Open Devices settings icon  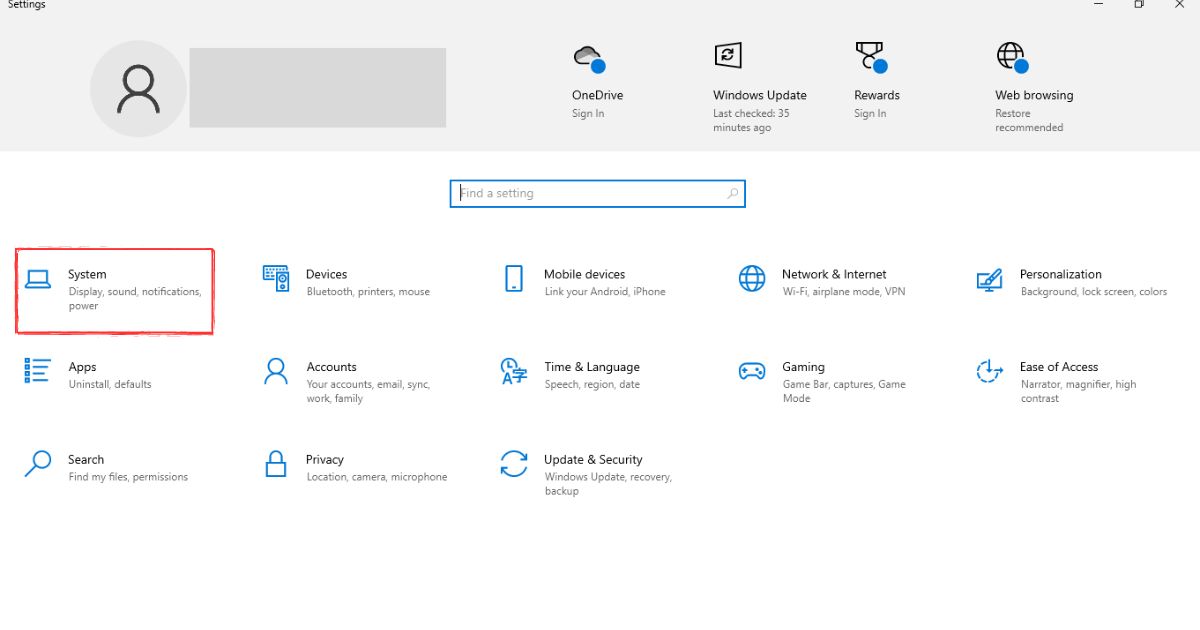pyautogui.click(x=276, y=279)
